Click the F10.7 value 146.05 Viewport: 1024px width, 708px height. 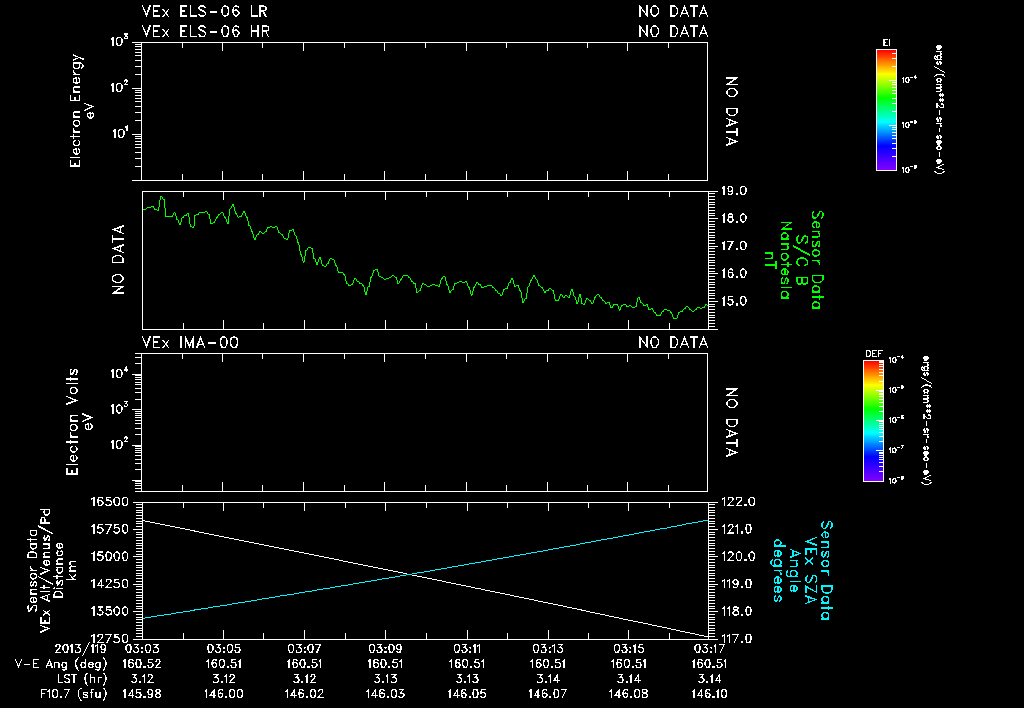coord(466,694)
